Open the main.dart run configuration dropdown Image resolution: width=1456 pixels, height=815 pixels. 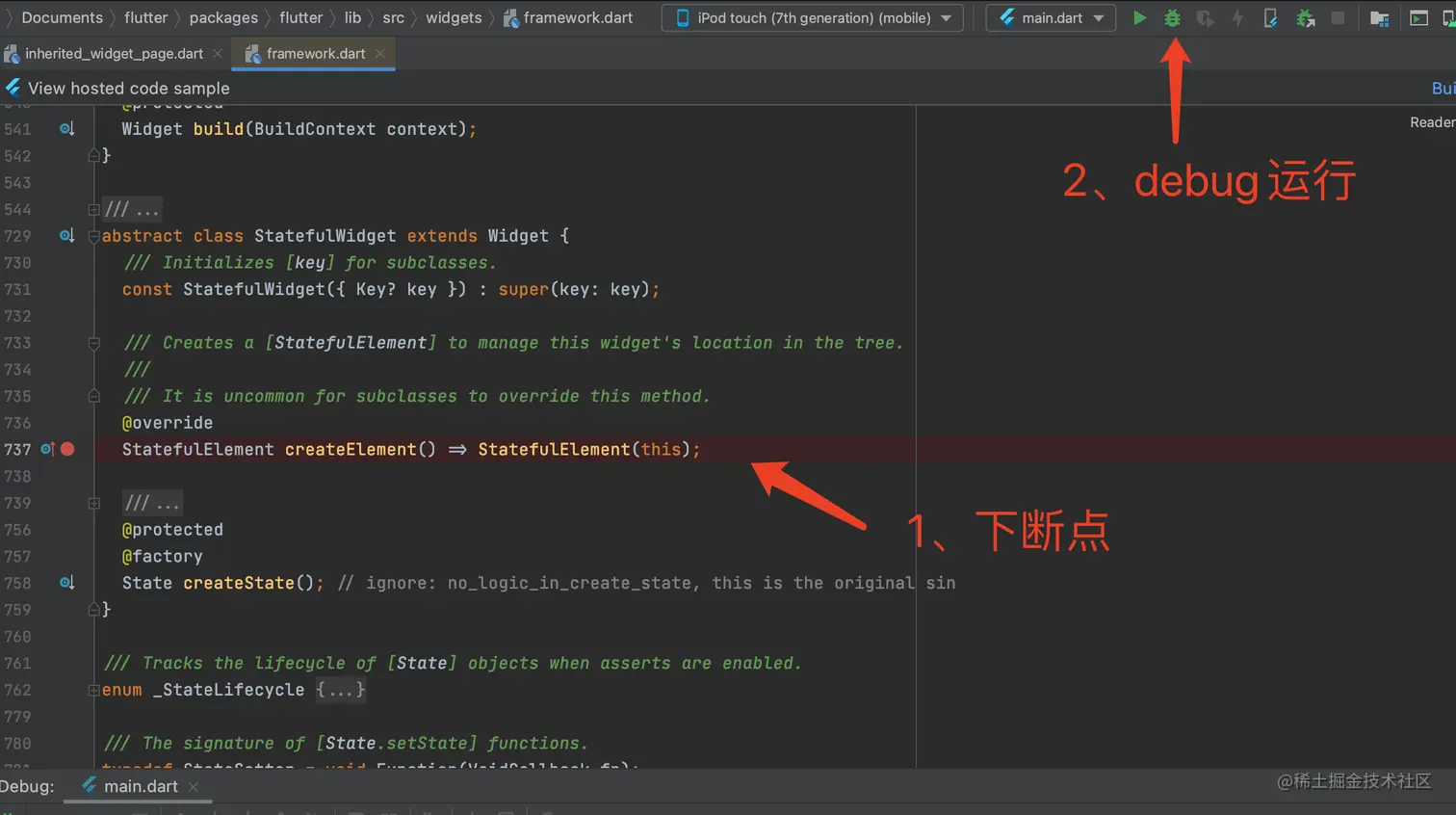(1051, 17)
